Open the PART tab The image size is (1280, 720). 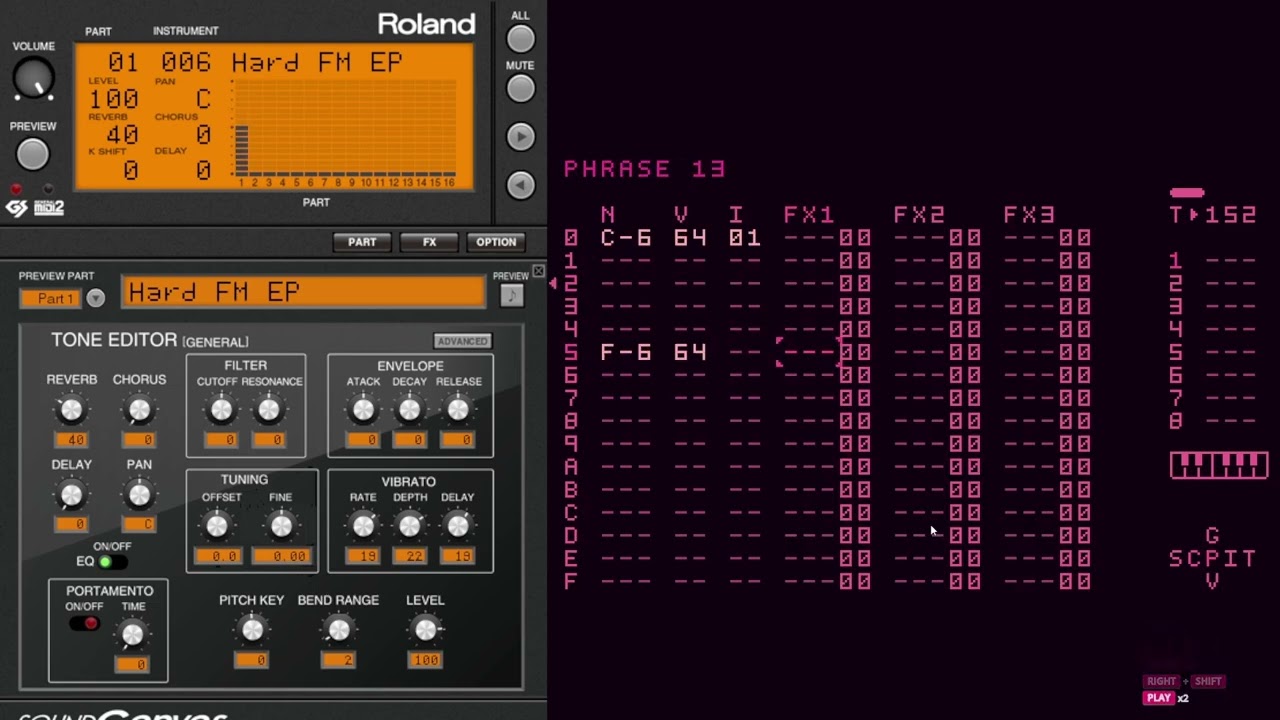click(x=362, y=242)
